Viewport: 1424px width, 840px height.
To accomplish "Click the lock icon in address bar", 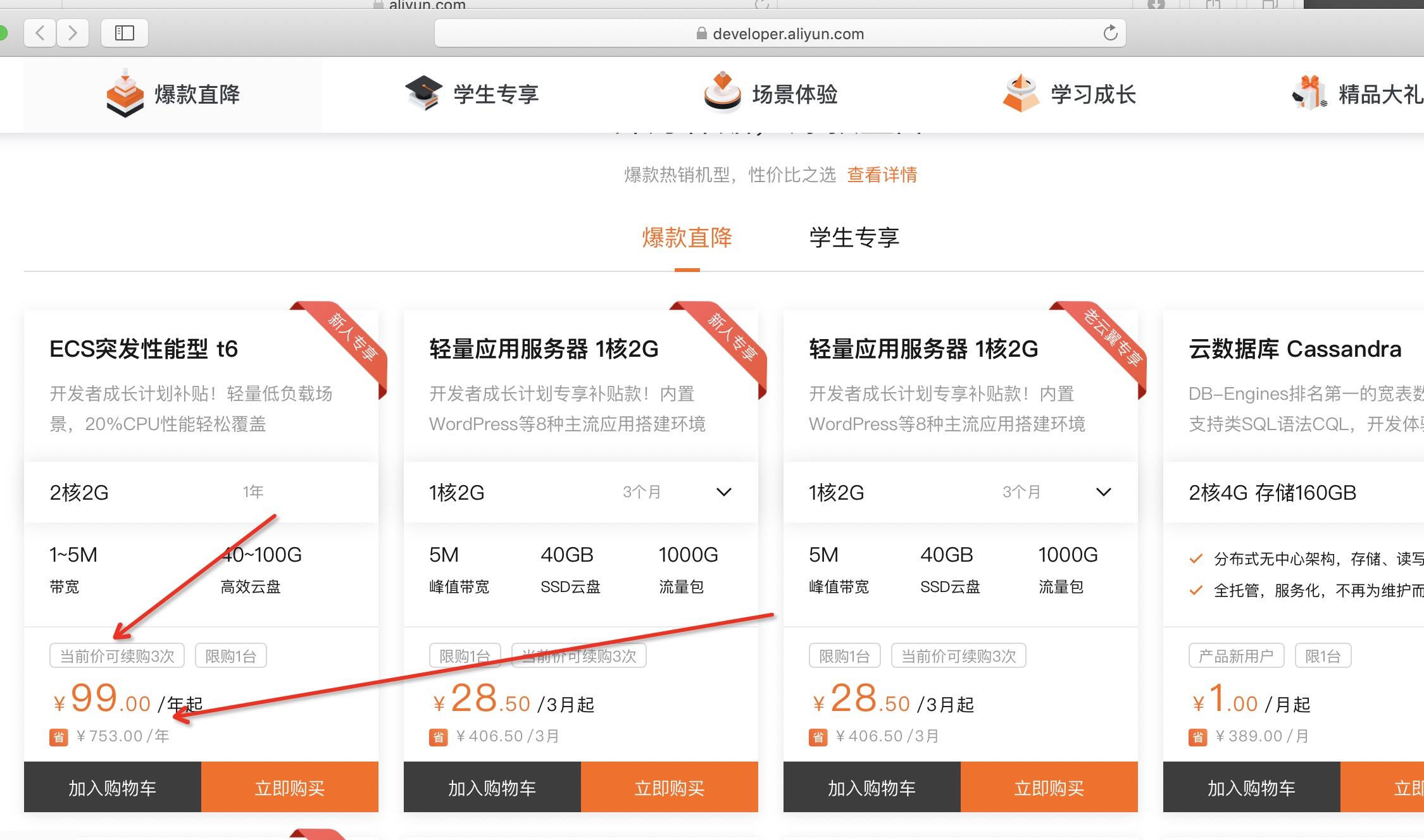I will tap(701, 34).
